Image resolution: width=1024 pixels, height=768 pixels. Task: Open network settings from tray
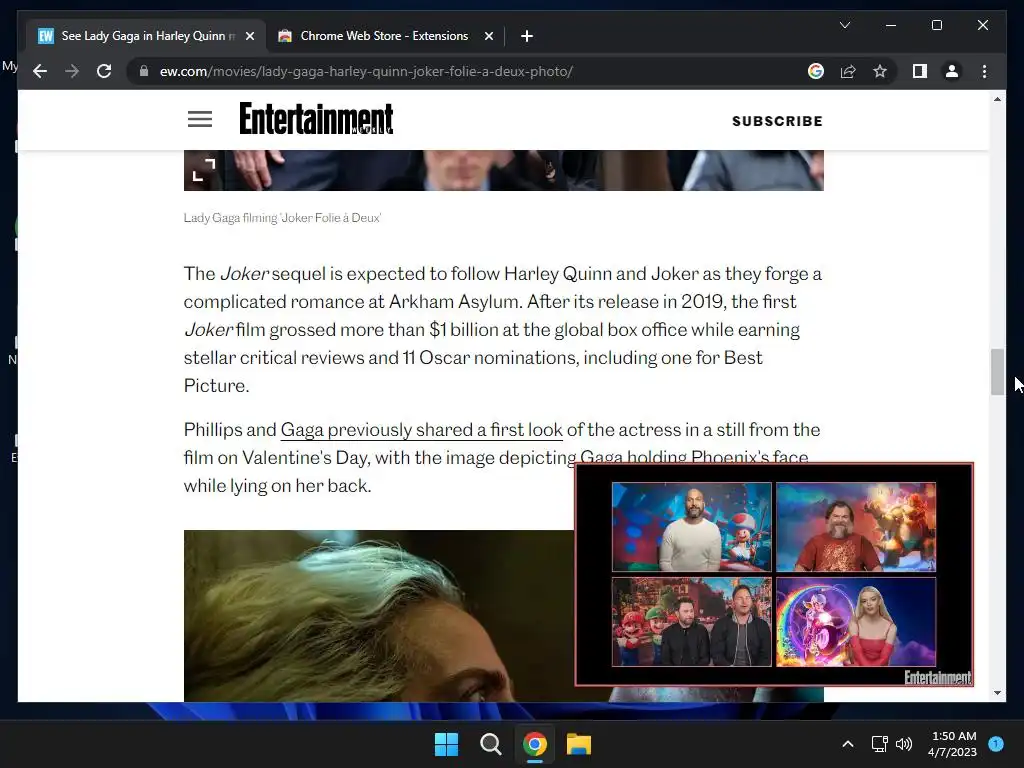[x=879, y=744]
